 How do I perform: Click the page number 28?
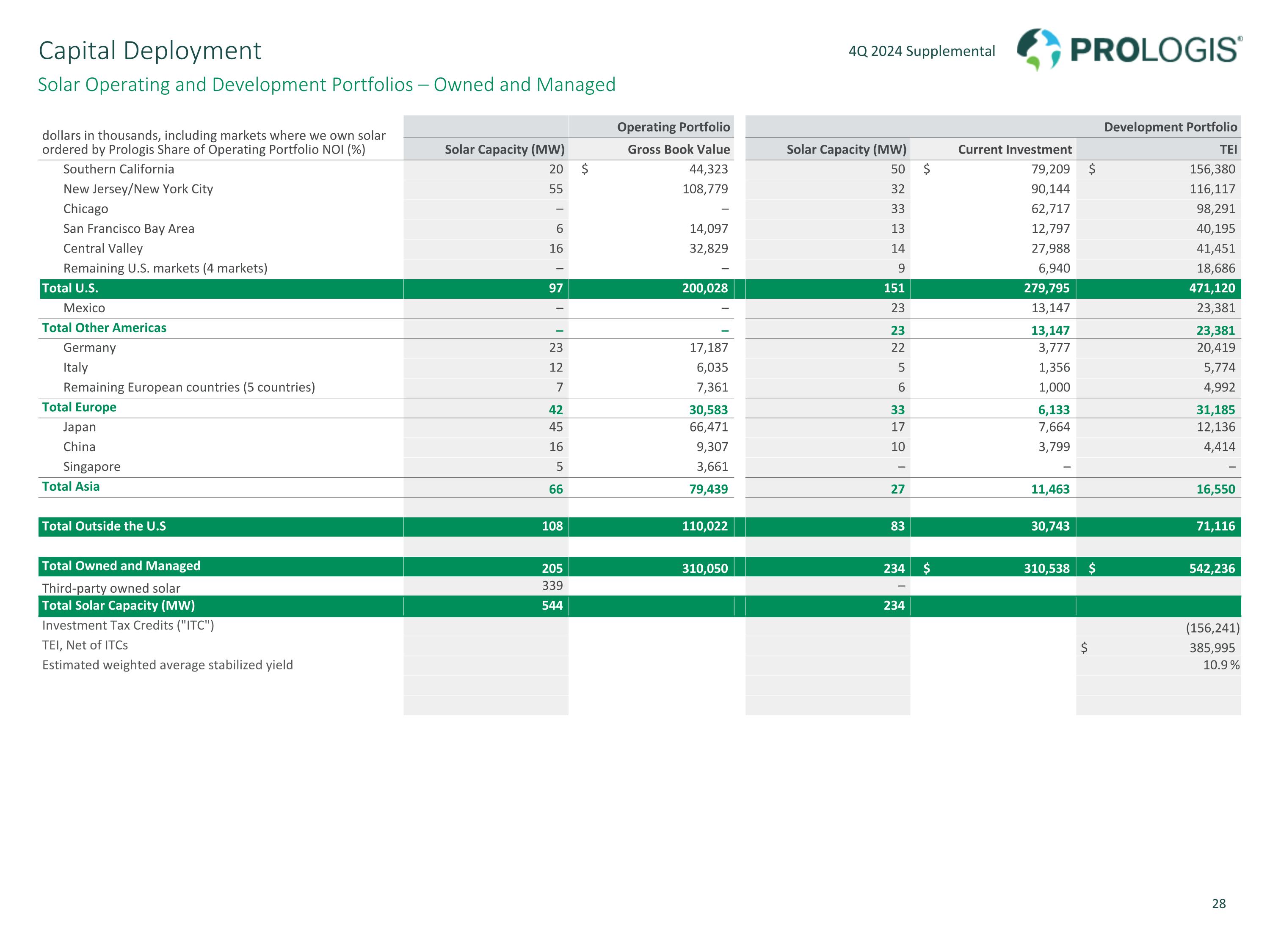pos(1218,904)
